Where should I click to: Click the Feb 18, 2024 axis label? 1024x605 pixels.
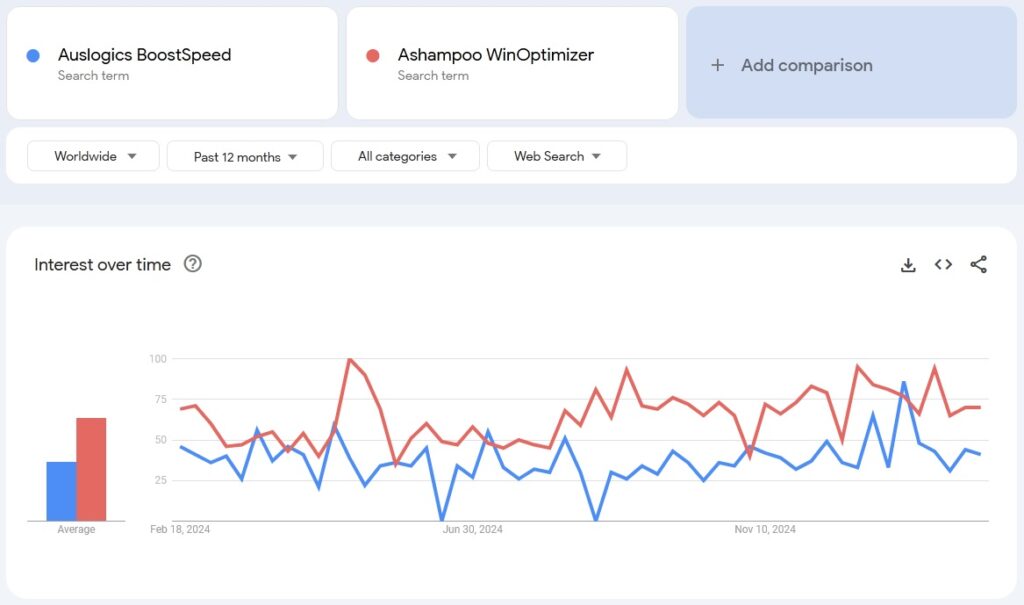[181, 529]
